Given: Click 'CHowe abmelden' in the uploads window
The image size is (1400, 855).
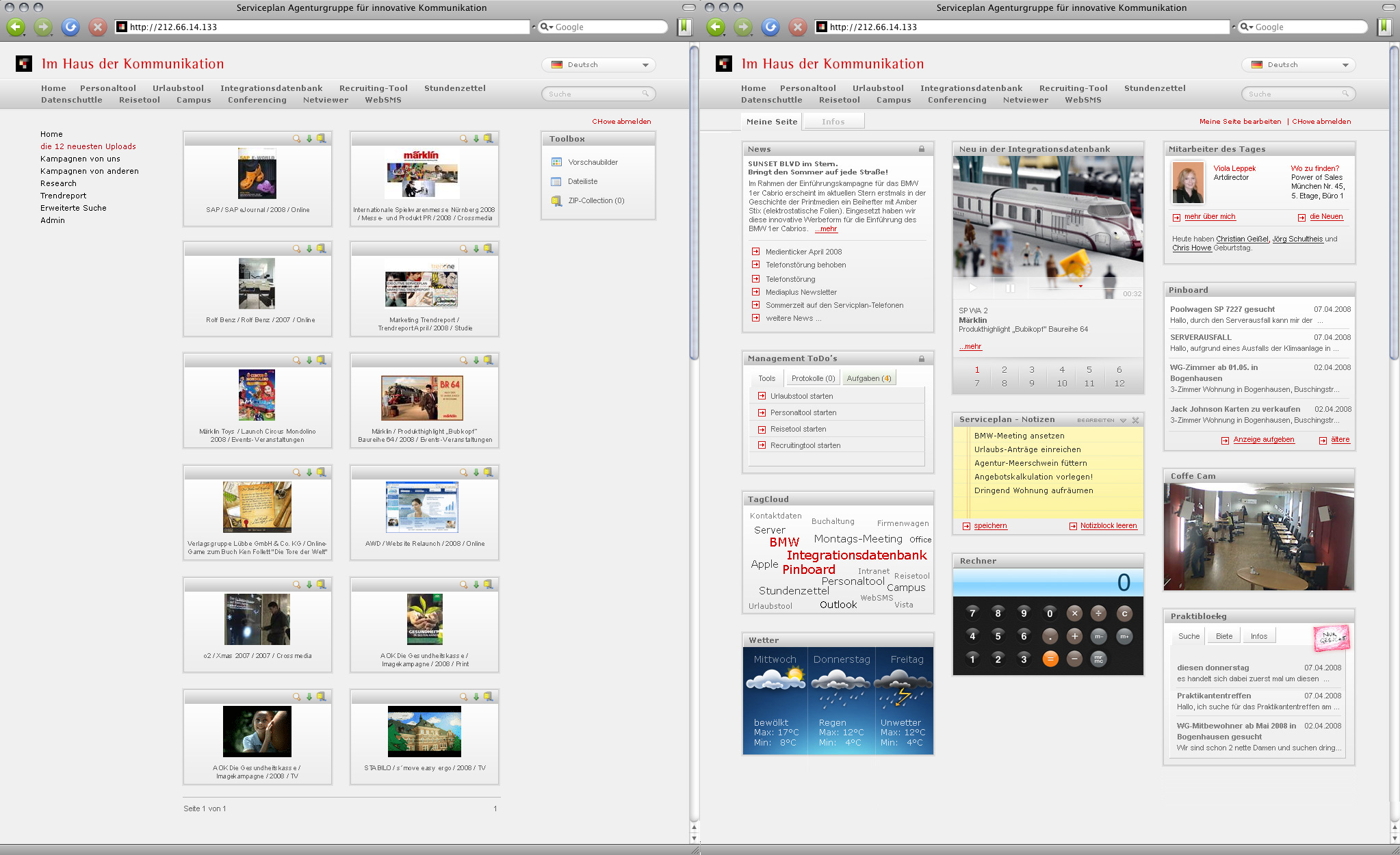Looking at the screenshot, I should (621, 122).
